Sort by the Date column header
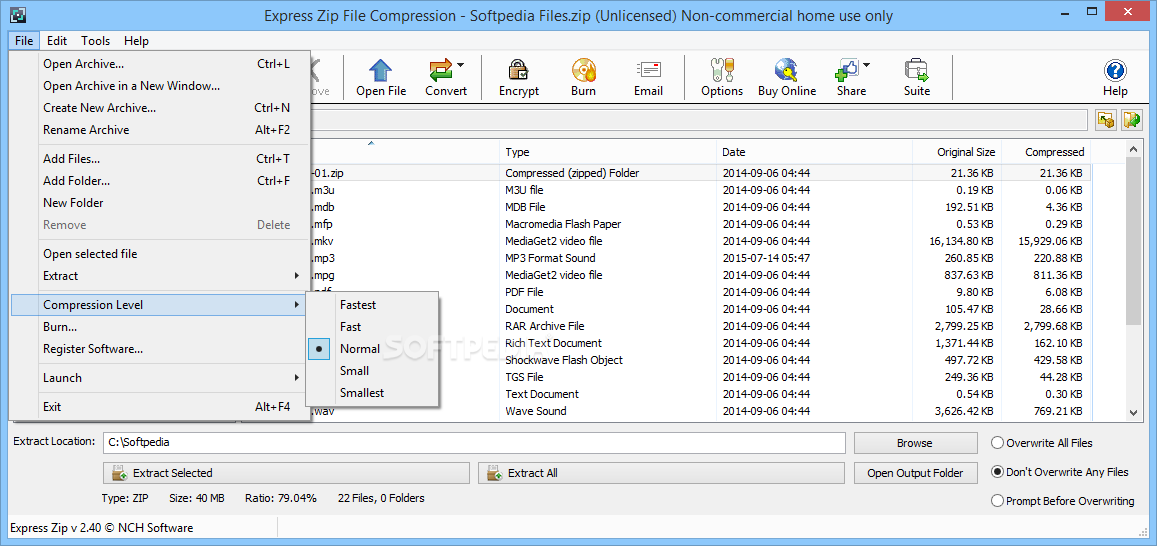Screen dimensions: 1157x546 point(815,152)
